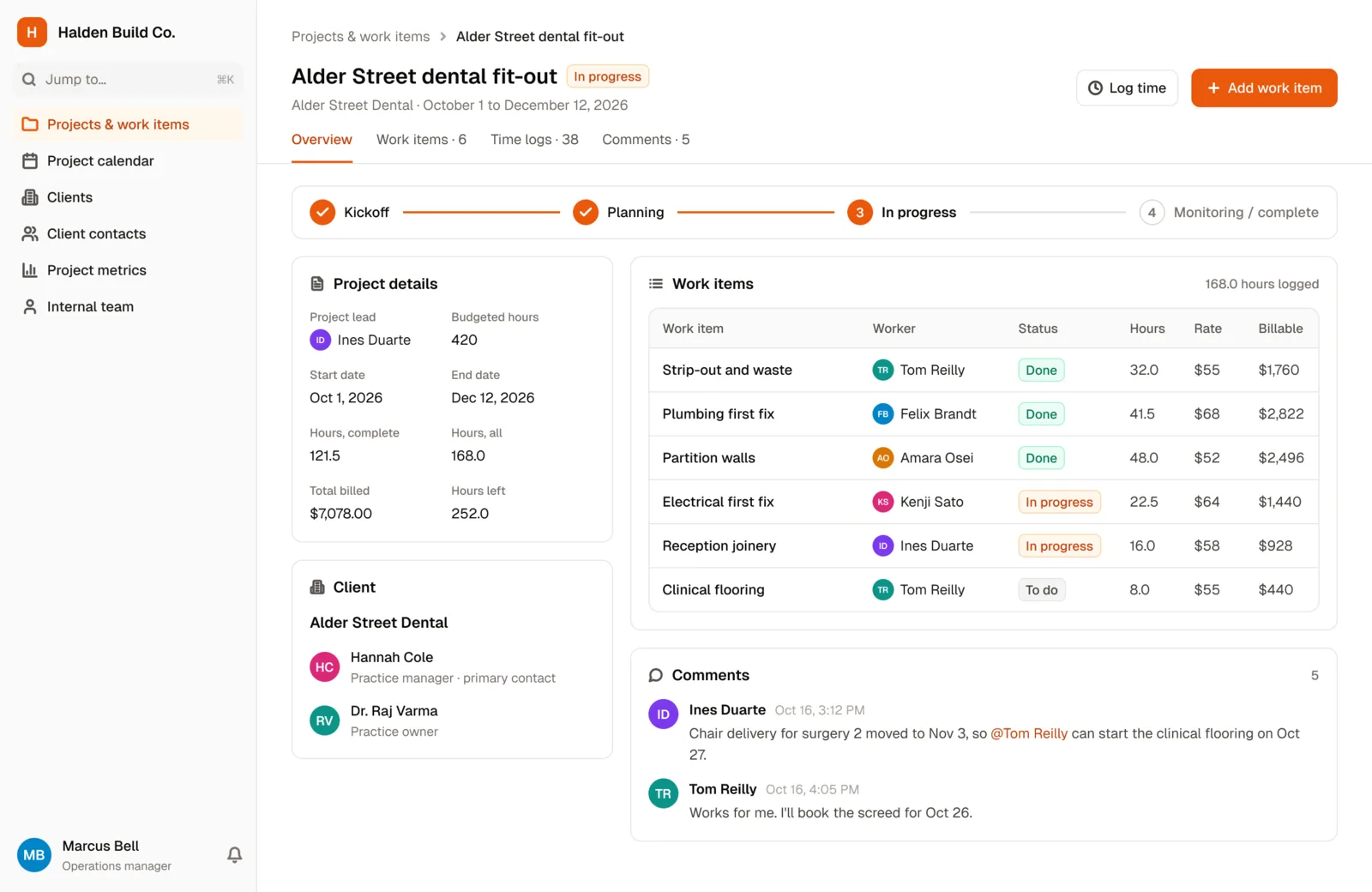
Task: Click the Halden Build Co. logo icon
Action: [32, 33]
